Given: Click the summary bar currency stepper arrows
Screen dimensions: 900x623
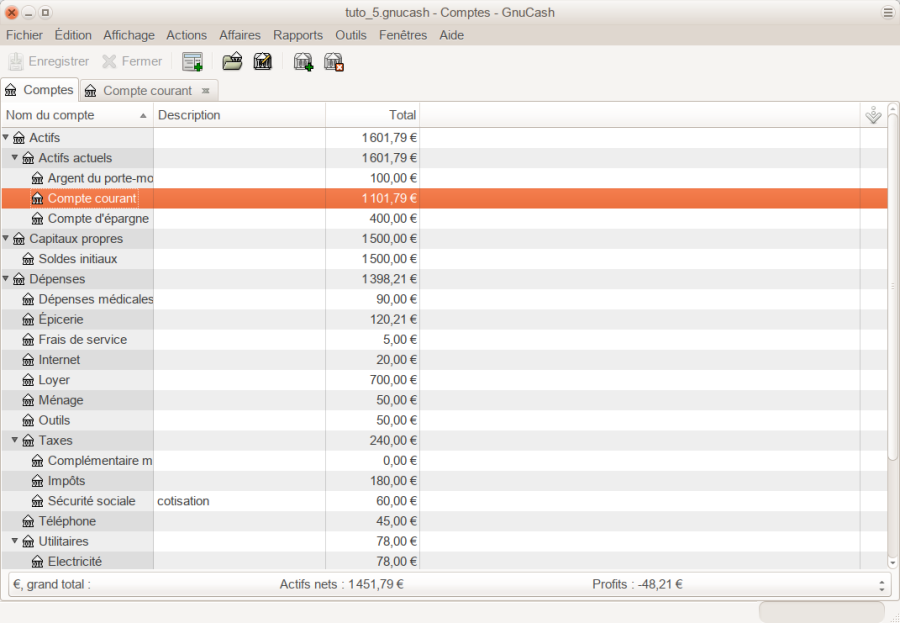Looking at the screenshot, I should (x=881, y=585).
